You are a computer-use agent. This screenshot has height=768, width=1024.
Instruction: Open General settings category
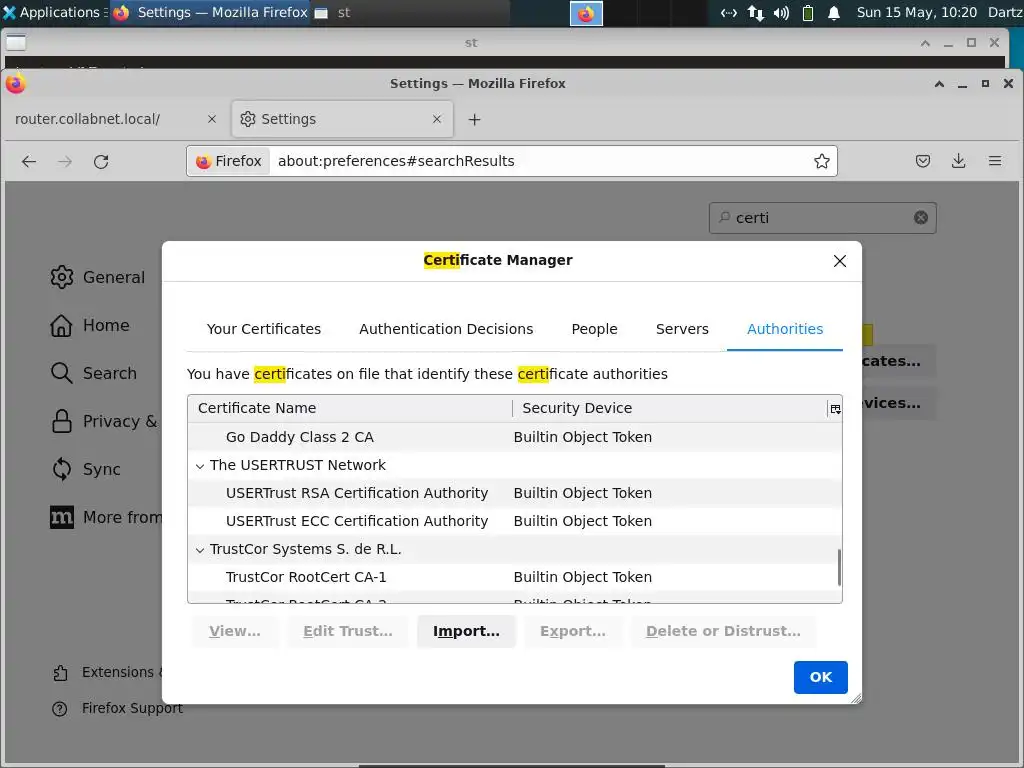[x=98, y=277]
